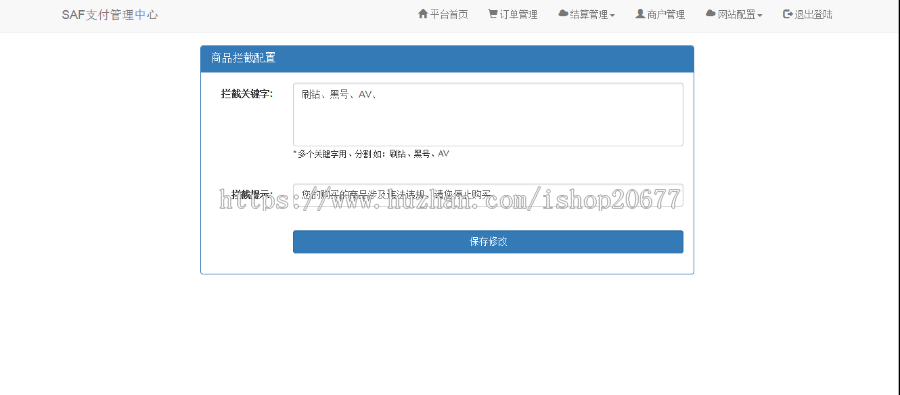Click the SAF支付管理中心 brand link
Screen dimensions: 900x395
[x=110, y=15]
